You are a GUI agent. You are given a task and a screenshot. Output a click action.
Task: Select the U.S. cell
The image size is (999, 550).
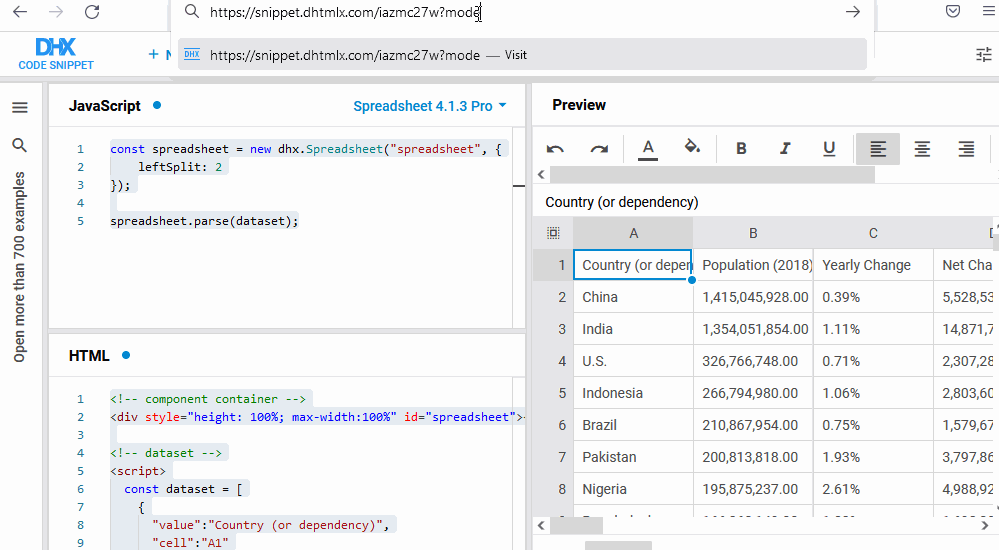633,361
